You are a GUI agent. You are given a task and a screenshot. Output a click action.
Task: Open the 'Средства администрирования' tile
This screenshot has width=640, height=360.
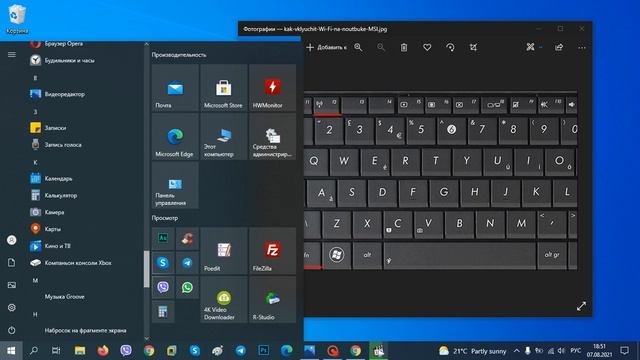[x=272, y=136]
